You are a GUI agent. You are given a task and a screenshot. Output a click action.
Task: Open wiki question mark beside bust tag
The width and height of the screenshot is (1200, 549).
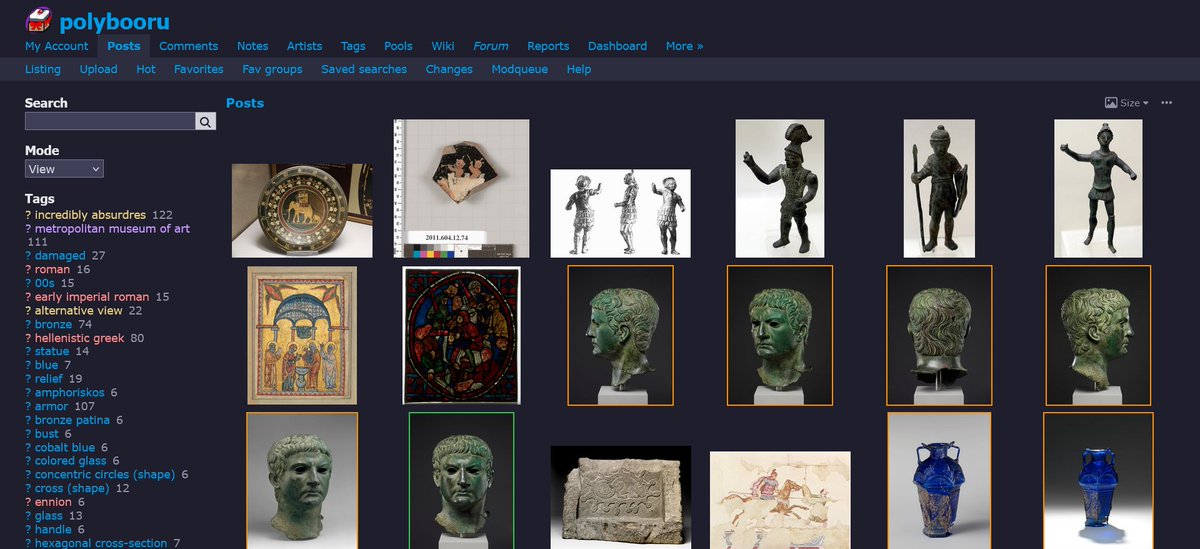click(x=28, y=434)
